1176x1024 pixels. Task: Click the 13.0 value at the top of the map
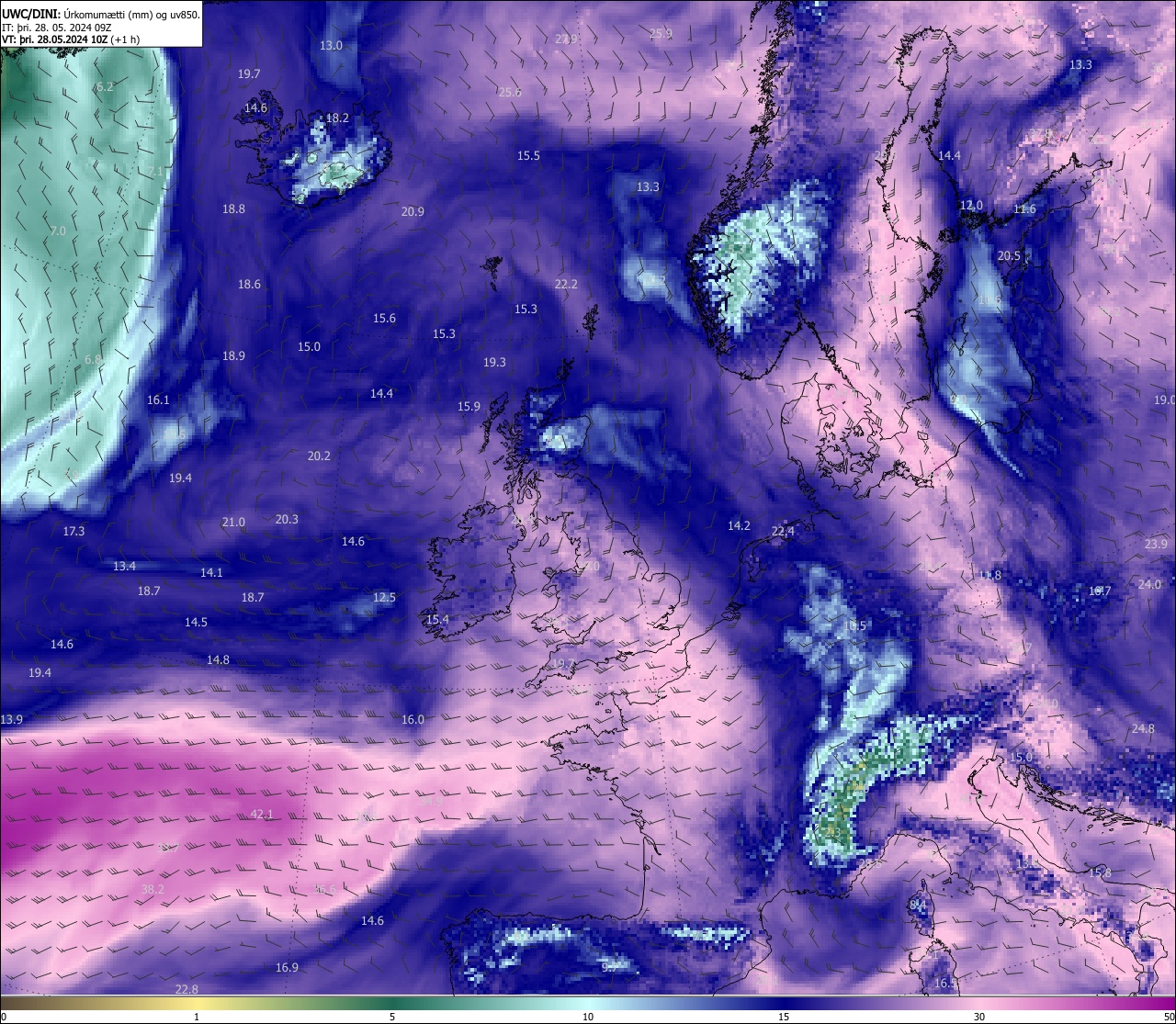click(x=331, y=45)
